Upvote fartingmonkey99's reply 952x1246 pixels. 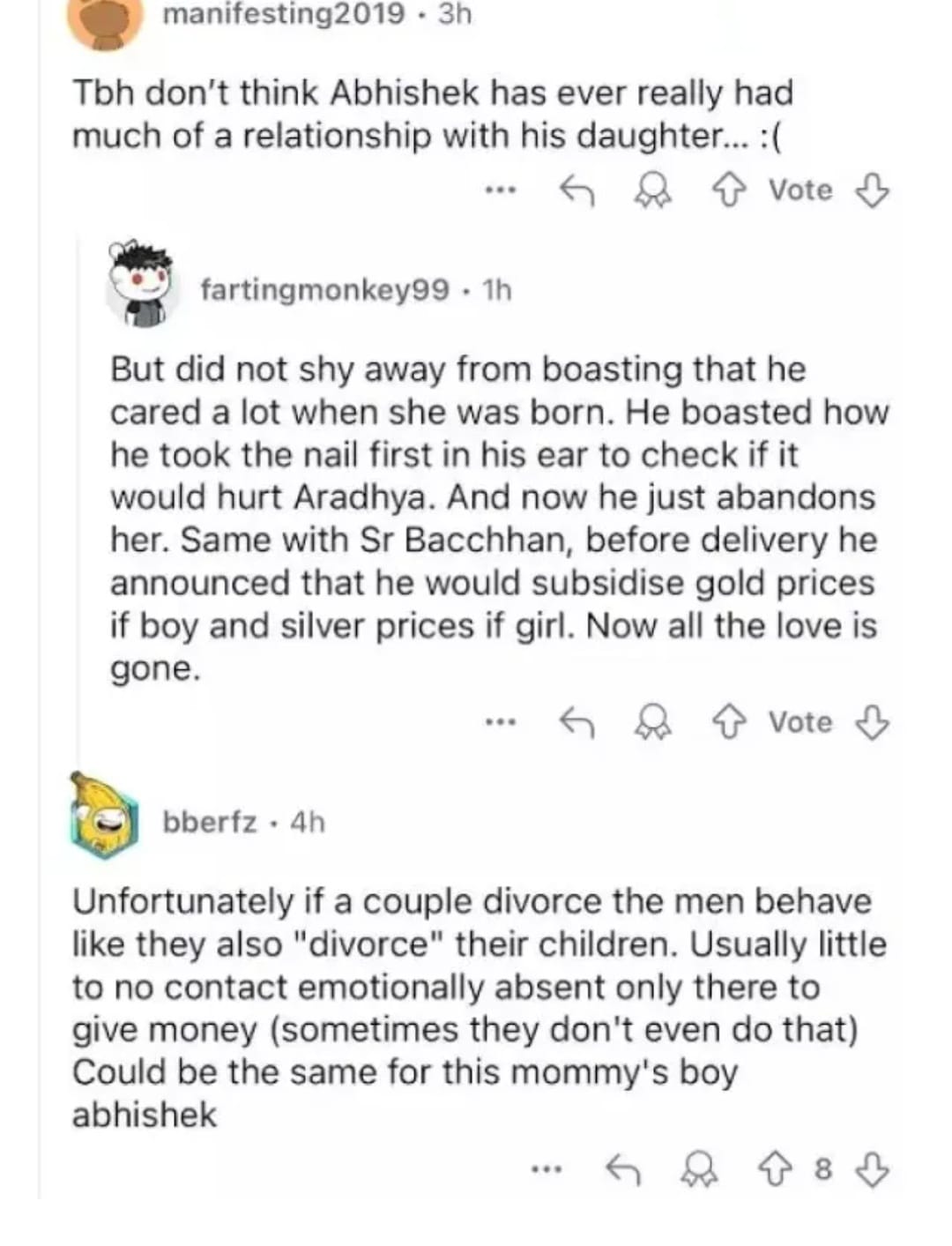(728, 723)
